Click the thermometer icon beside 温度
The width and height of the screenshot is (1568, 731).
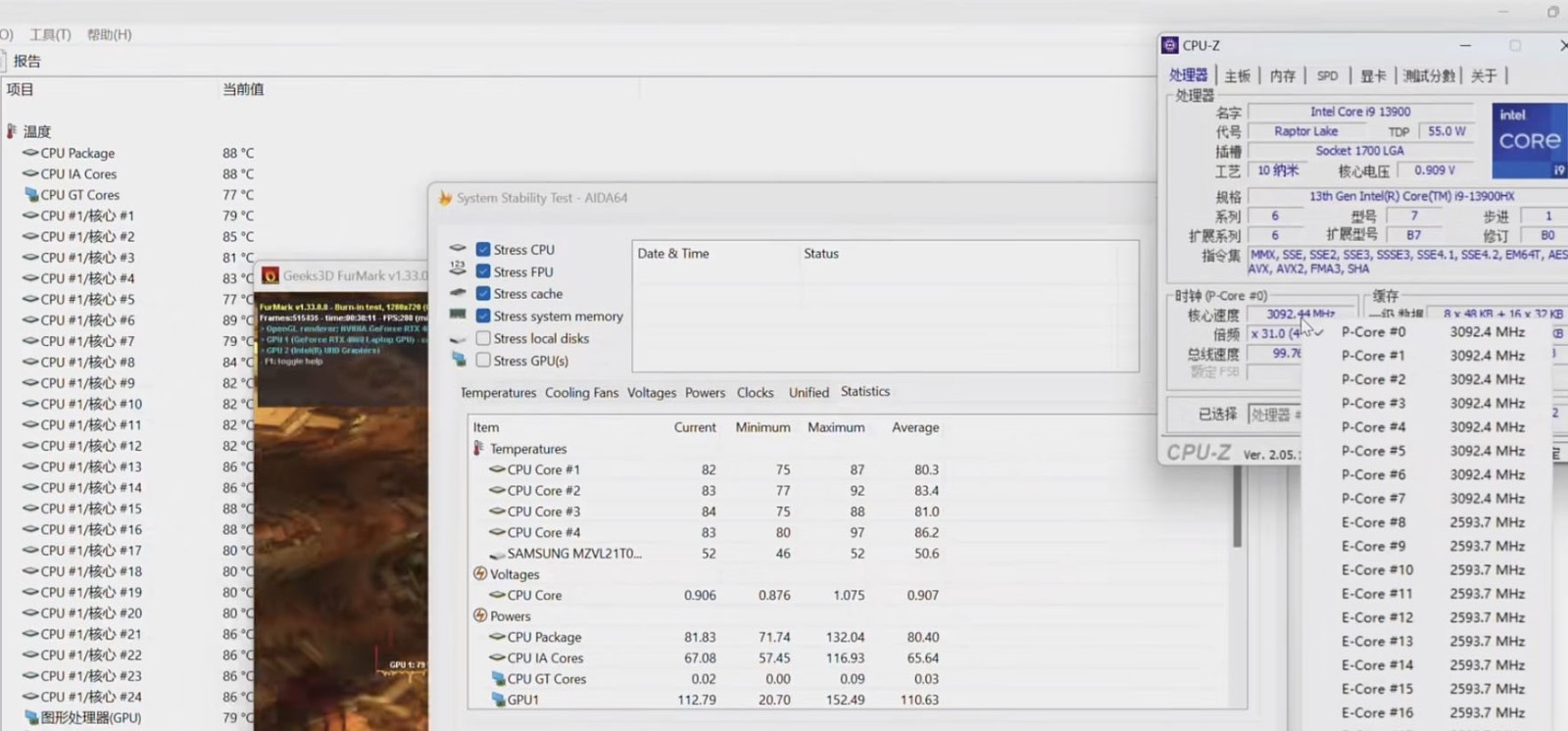tap(12, 130)
